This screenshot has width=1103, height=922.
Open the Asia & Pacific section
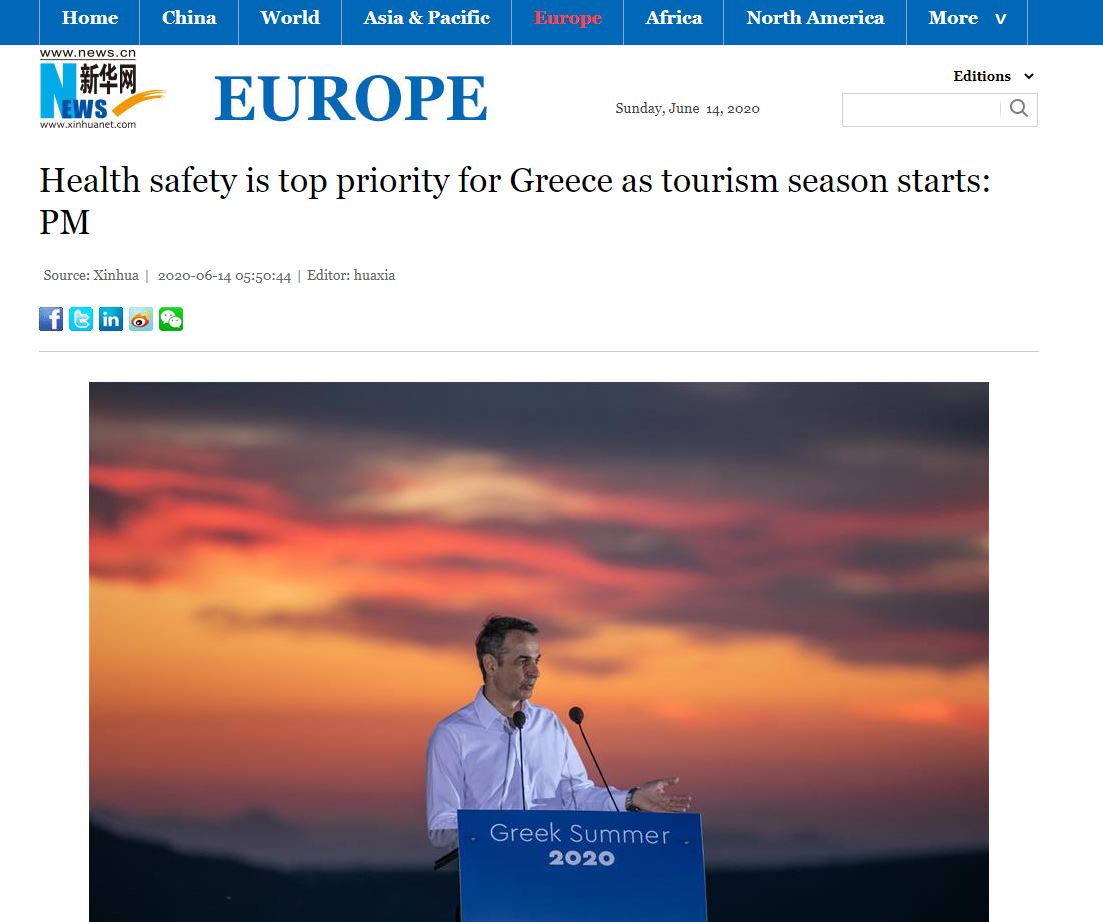tap(426, 18)
